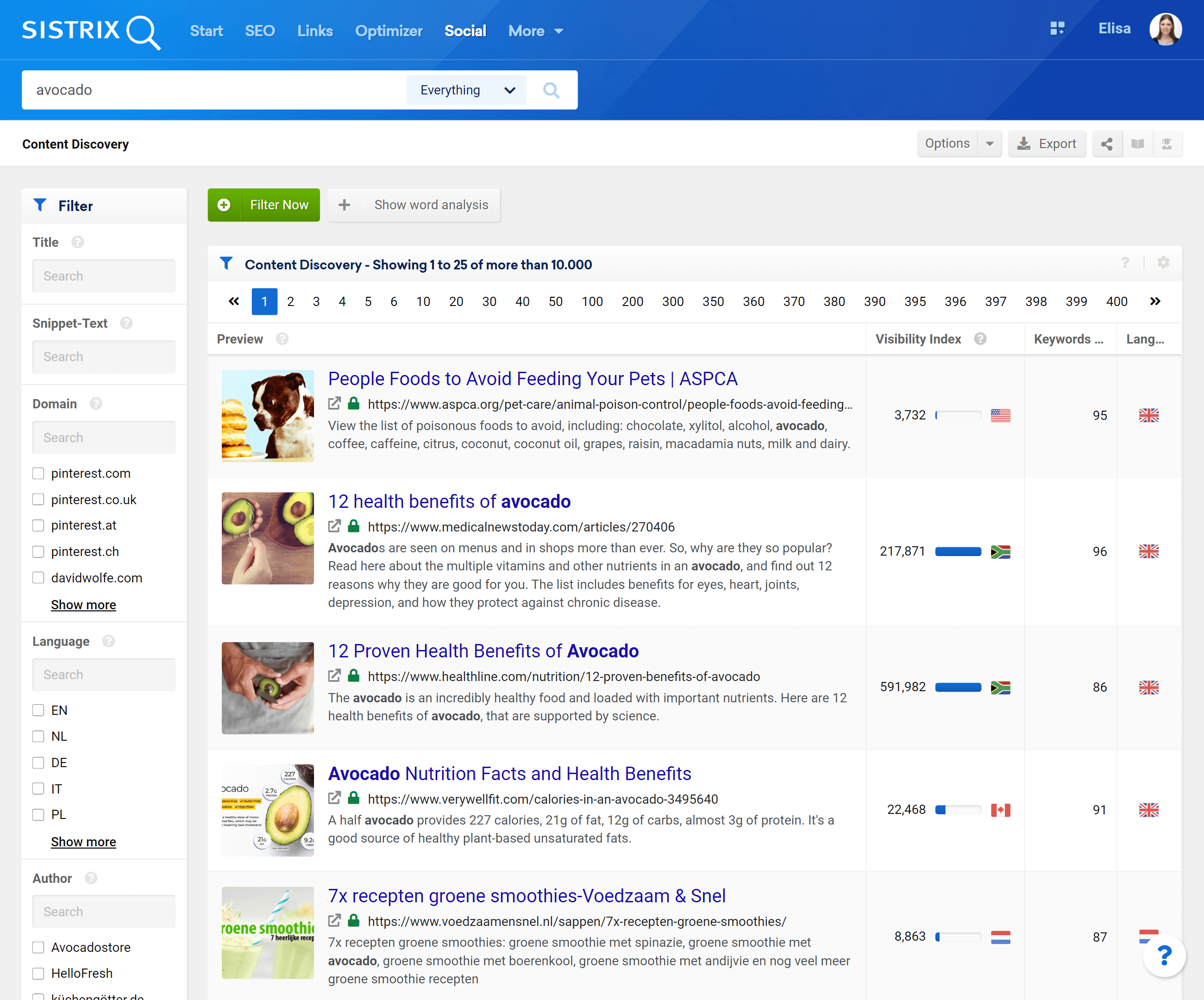Screen dimensions: 1204x1000
Task: Go to previous pages double-arrow
Action: 234,301
